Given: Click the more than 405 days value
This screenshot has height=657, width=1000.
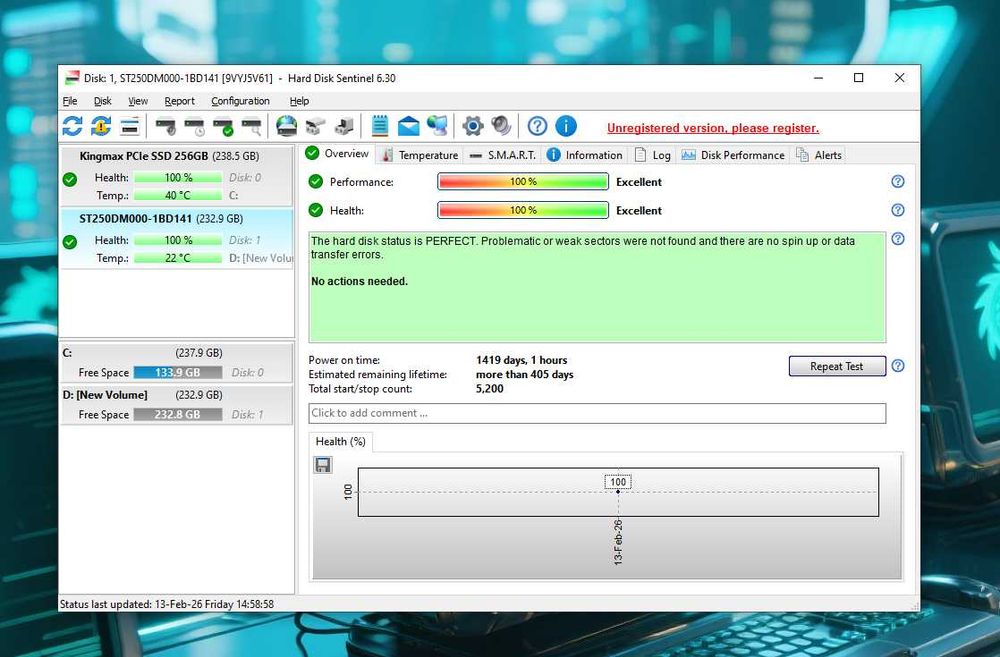Looking at the screenshot, I should [x=524, y=374].
